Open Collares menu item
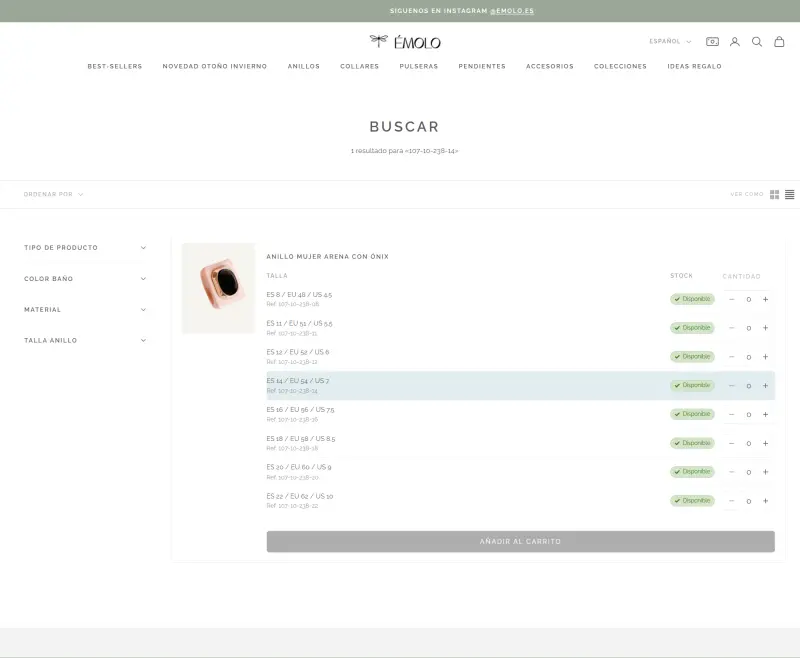800x658 pixels. pos(360,66)
